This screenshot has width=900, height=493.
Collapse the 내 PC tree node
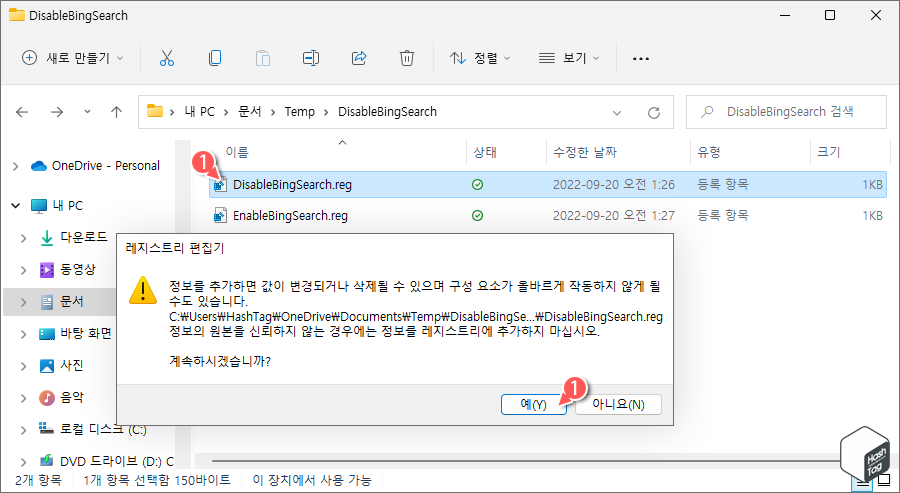pyautogui.click(x=15, y=205)
